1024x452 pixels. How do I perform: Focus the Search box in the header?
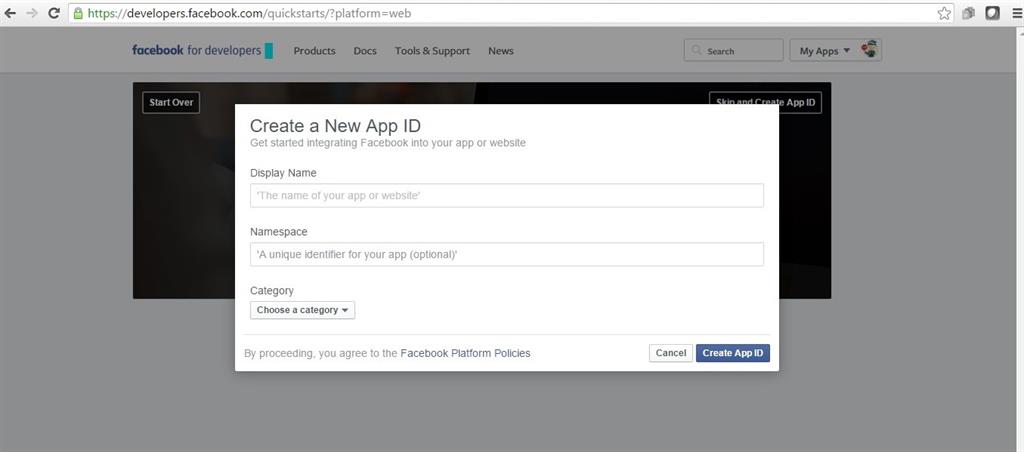tap(733, 50)
